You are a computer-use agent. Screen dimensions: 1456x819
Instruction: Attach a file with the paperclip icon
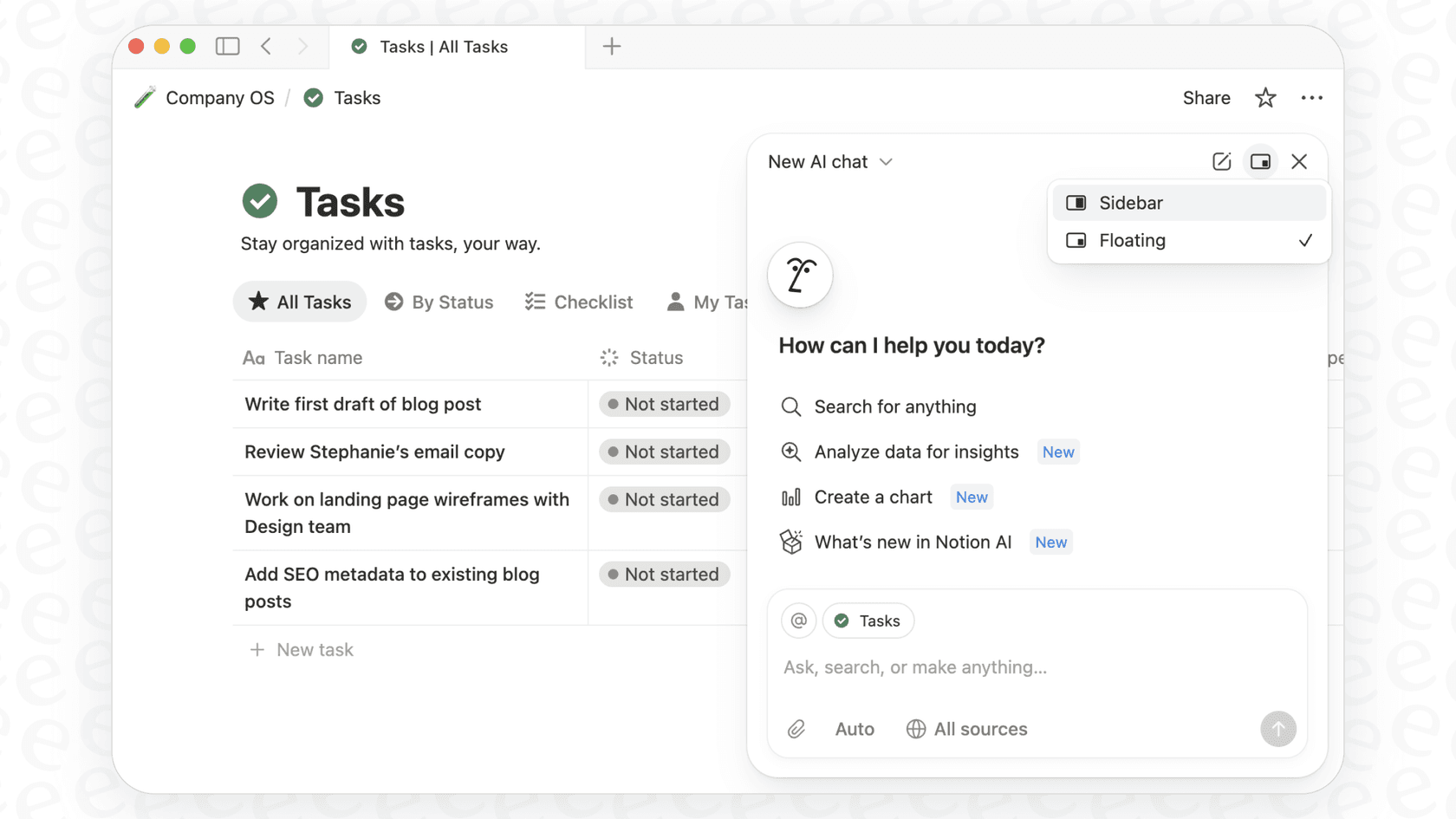pyautogui.click(x=796, y=729)
